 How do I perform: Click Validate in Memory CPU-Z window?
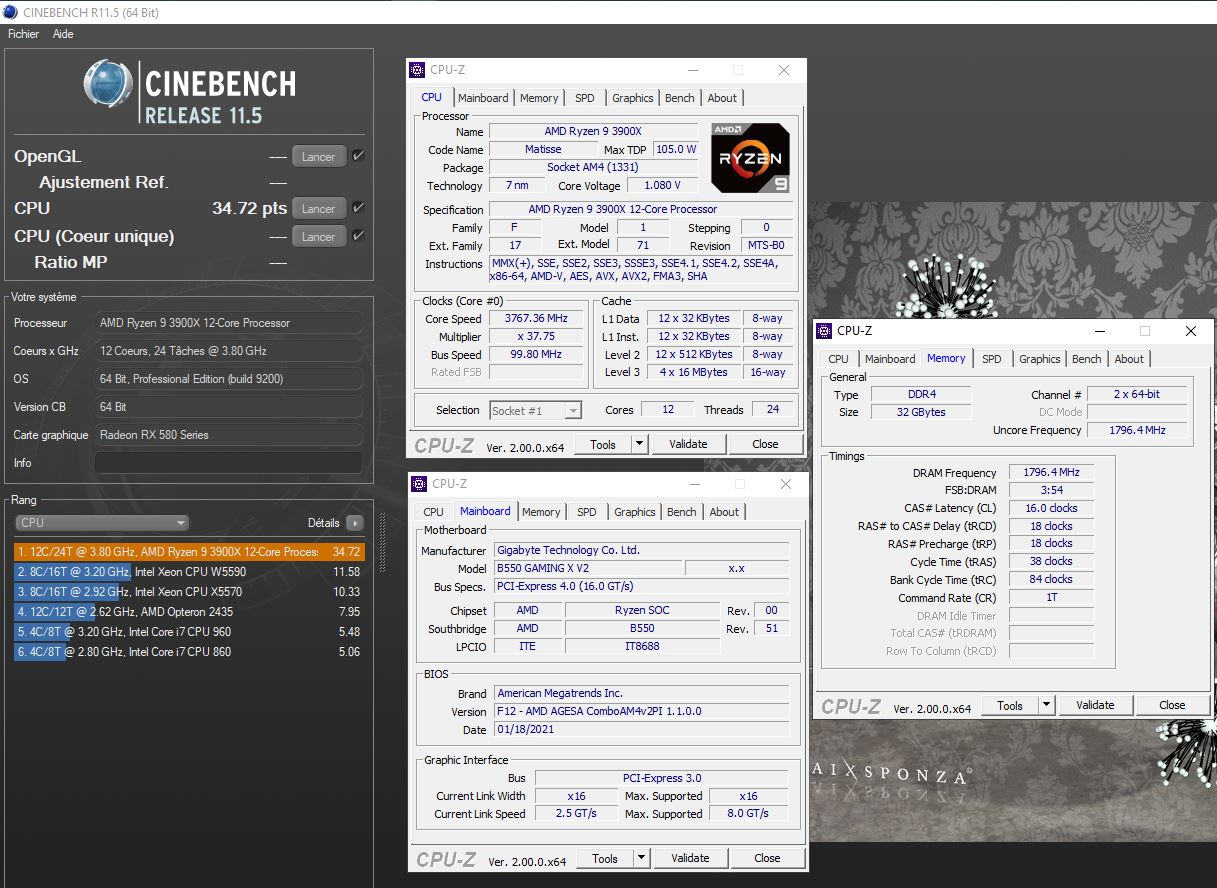point(1095,705)
